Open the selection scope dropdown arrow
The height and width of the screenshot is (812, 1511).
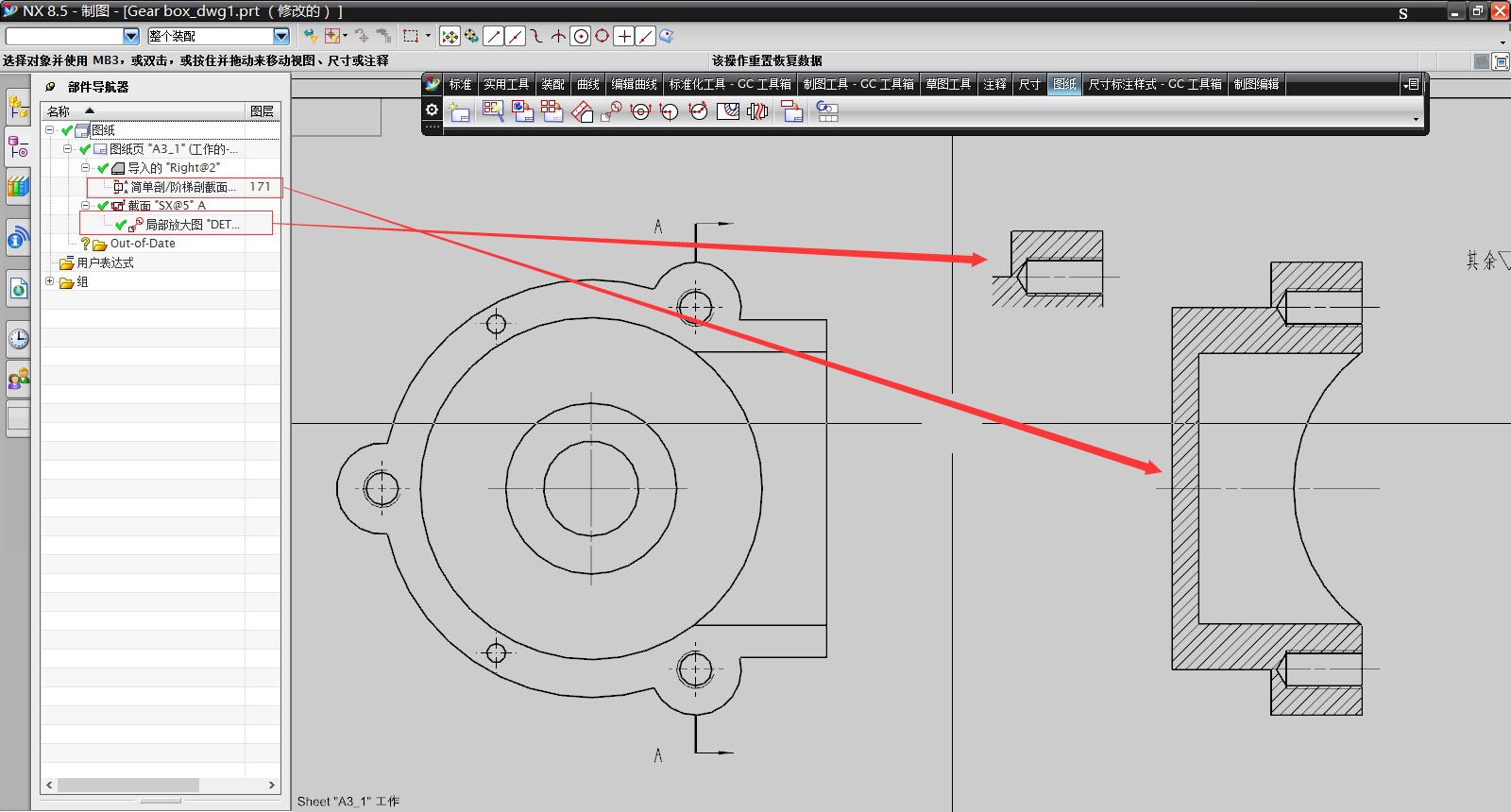tap(281, 36)
